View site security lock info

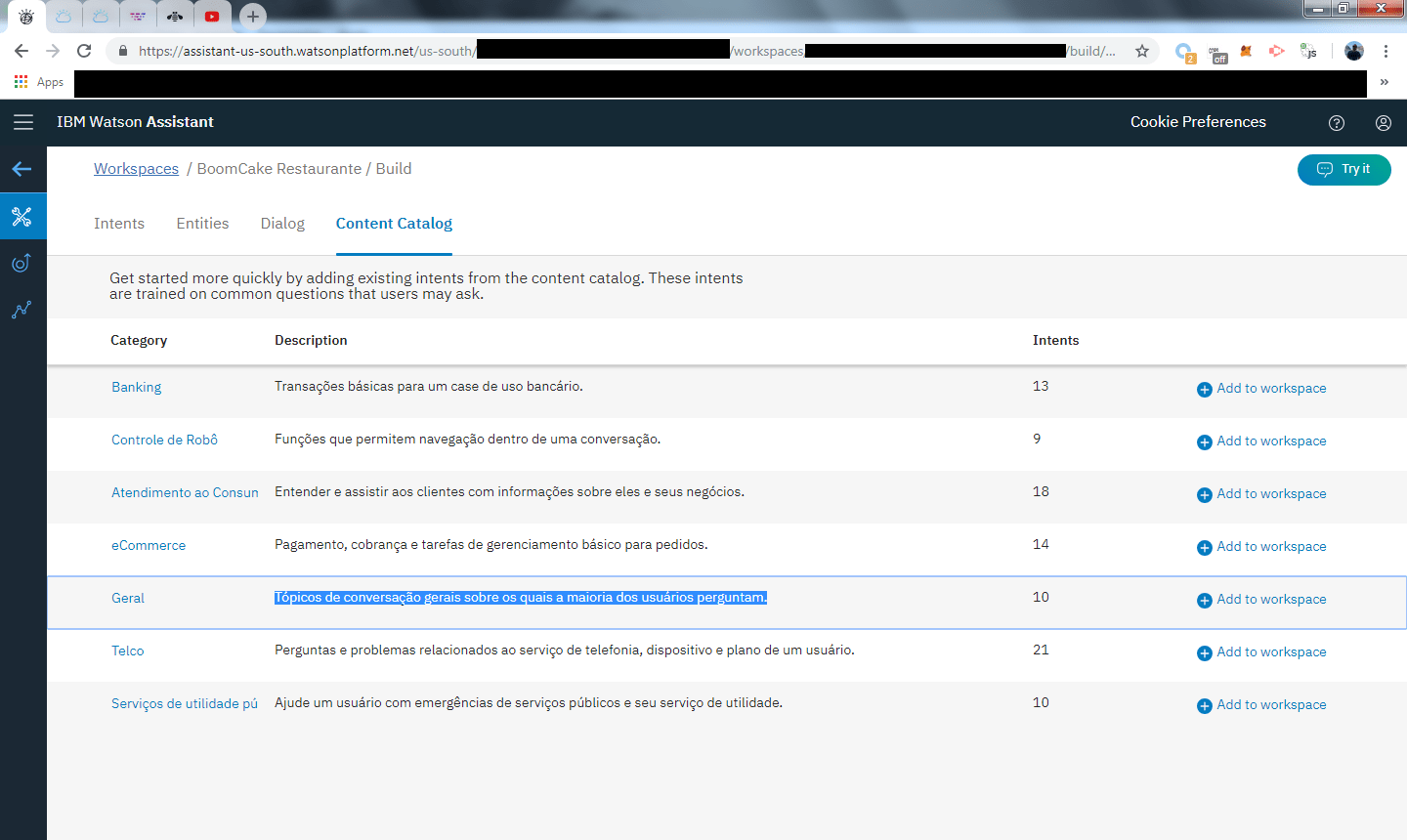point(122,51)
